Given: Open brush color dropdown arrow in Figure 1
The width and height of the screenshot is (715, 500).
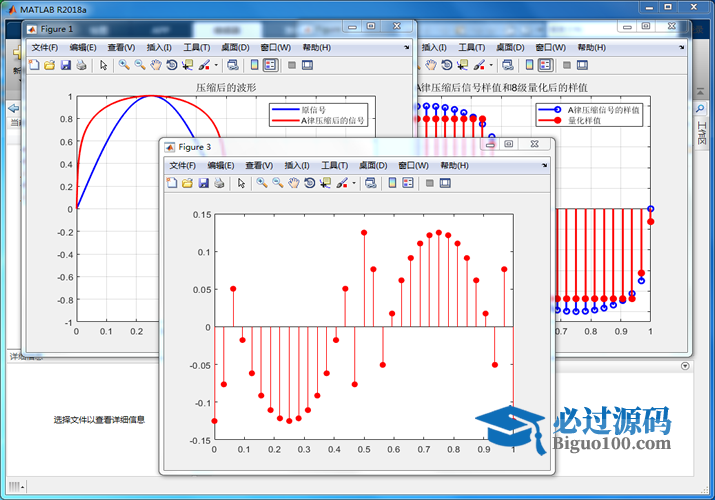Looking at the screenshot, I should click(x=216, y=65).
